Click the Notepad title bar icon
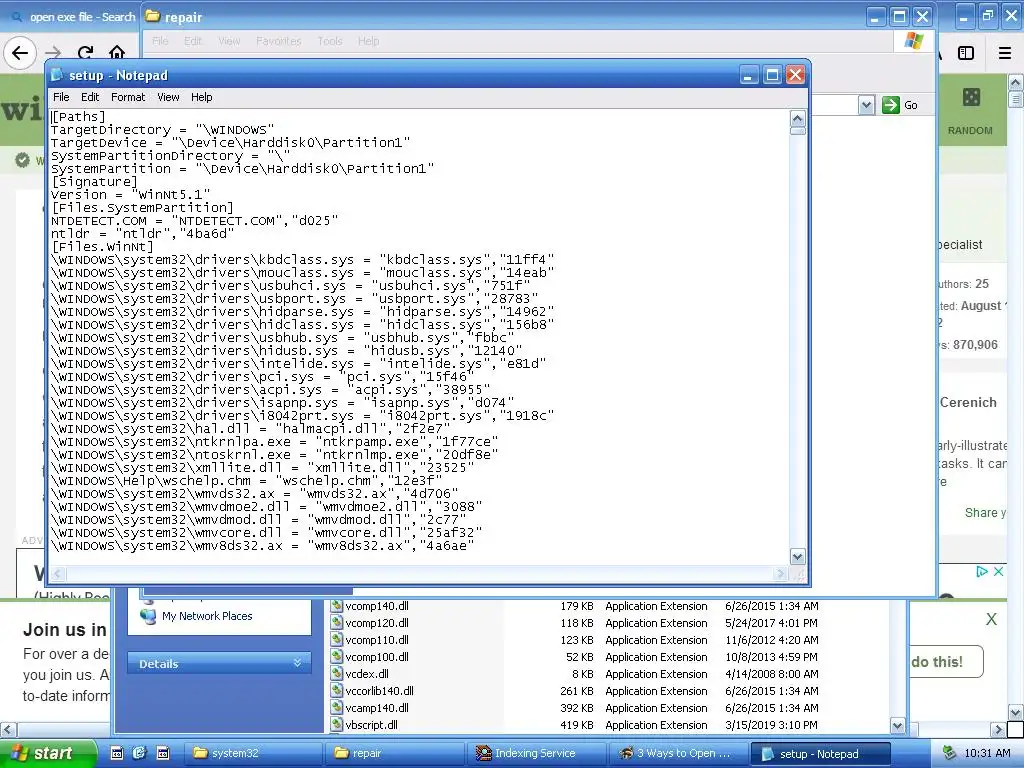 tap(57, 75)
